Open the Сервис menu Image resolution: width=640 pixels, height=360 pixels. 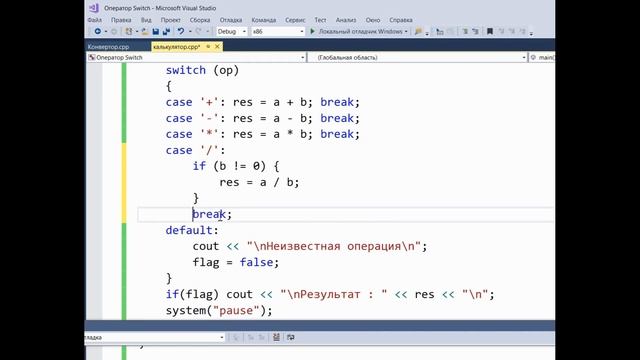295,20
